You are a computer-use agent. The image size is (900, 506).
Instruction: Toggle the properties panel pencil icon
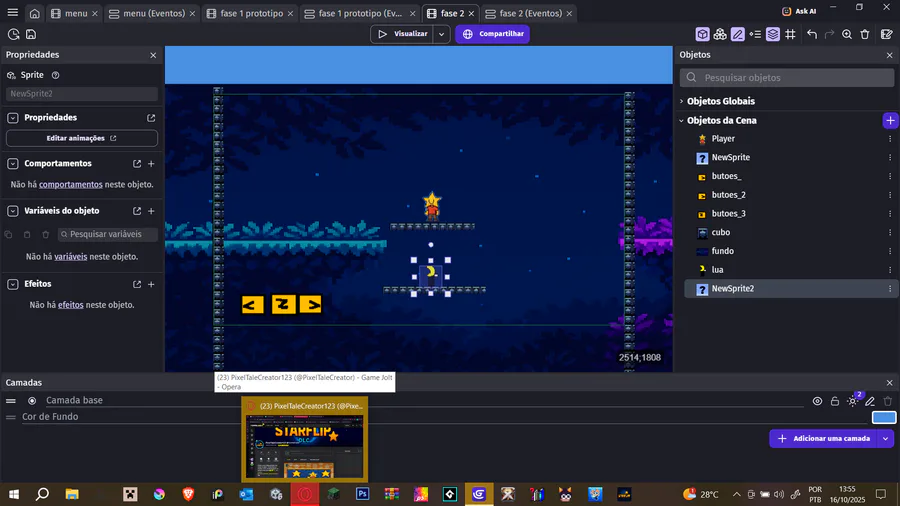click(x=738, y=34)
